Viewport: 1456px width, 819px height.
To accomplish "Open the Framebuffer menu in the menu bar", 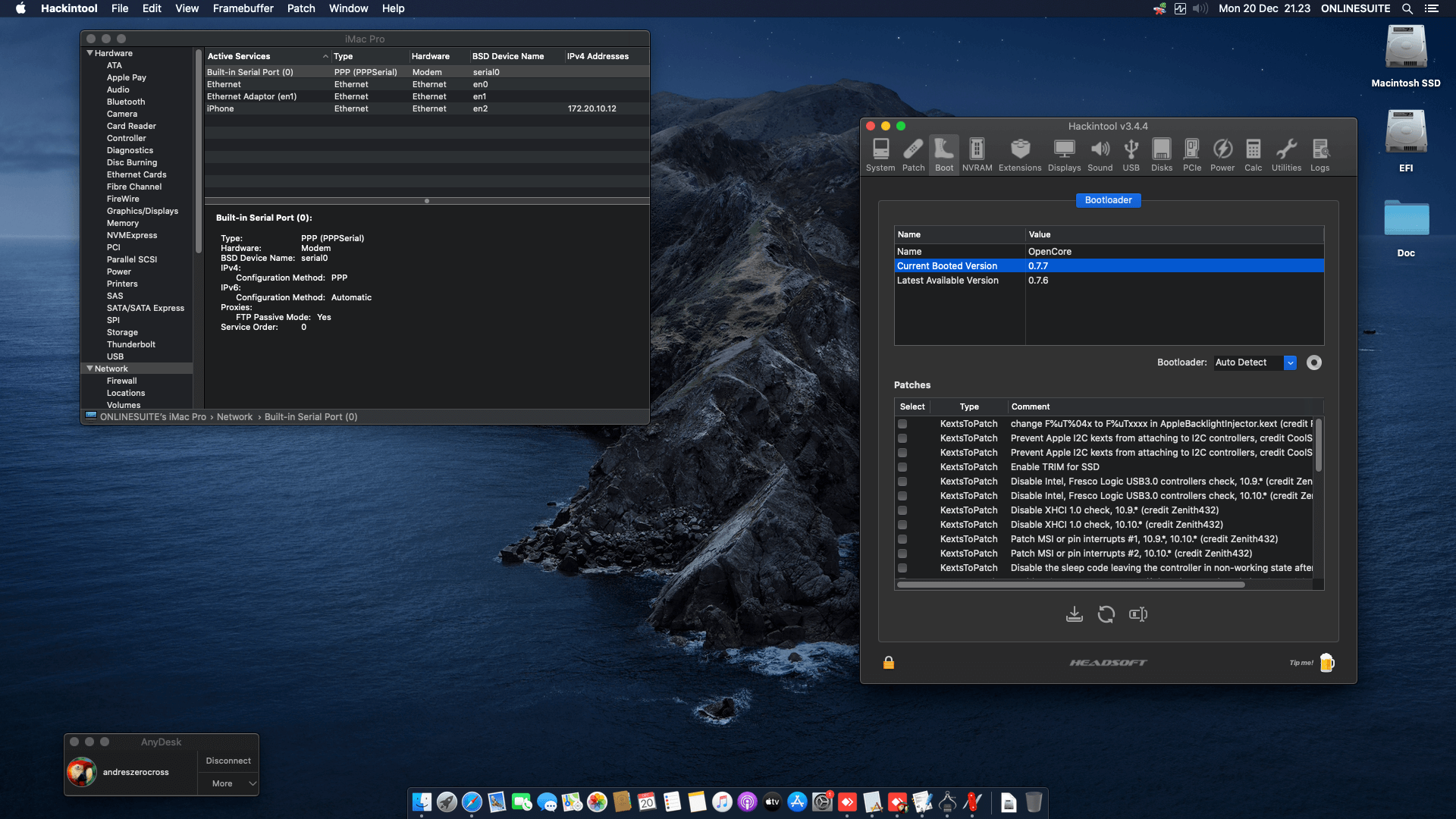I will pyautogui.click(x=243, y=8).
